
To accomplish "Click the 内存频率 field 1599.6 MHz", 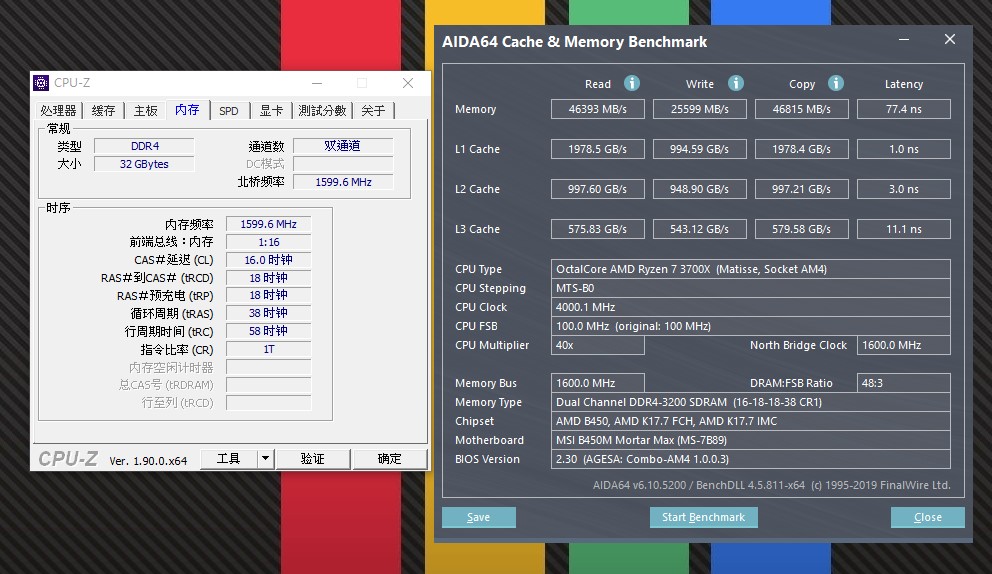I will click(268, 224).
